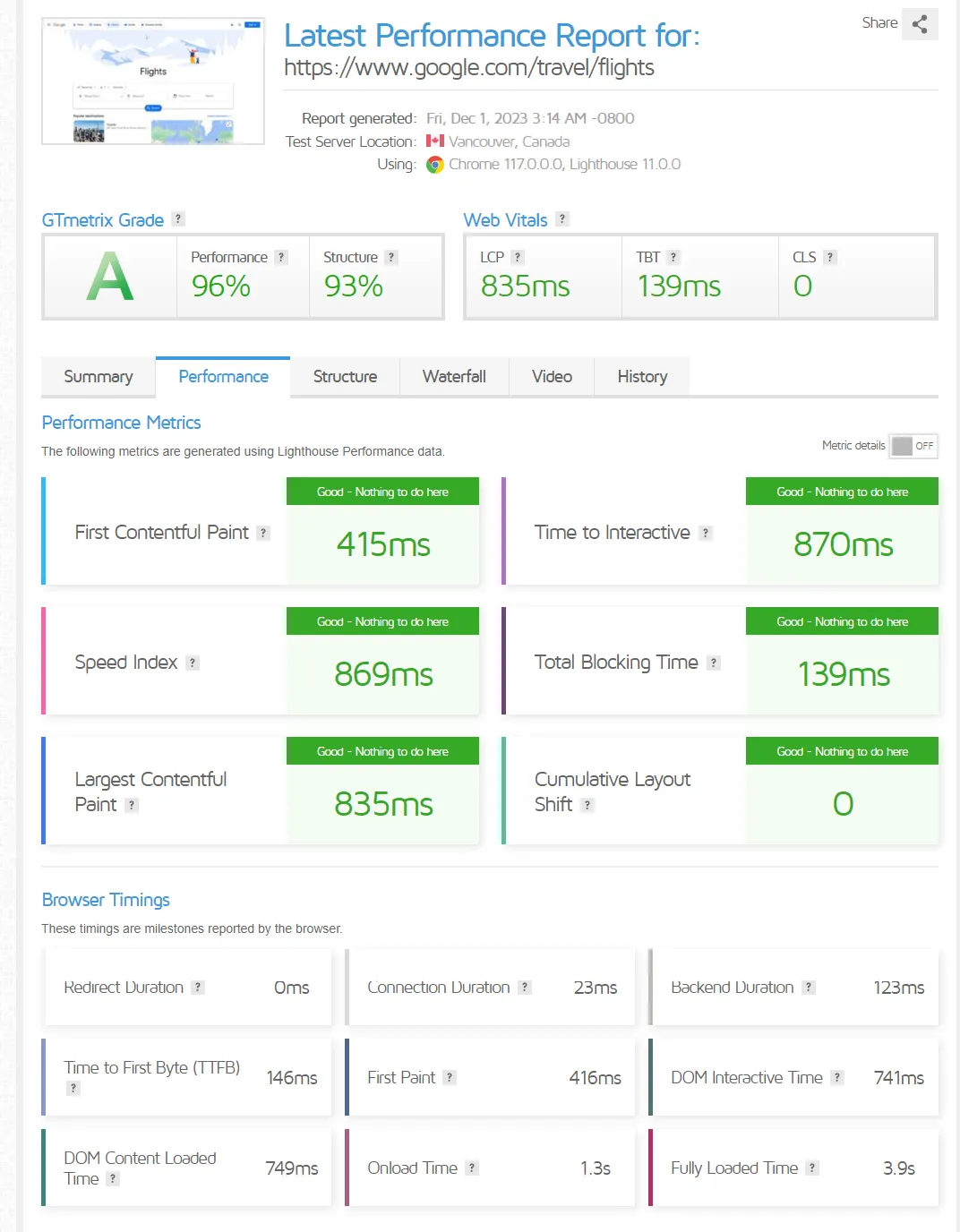
Task: Click the Share icon button
Action: pos(920,24)
